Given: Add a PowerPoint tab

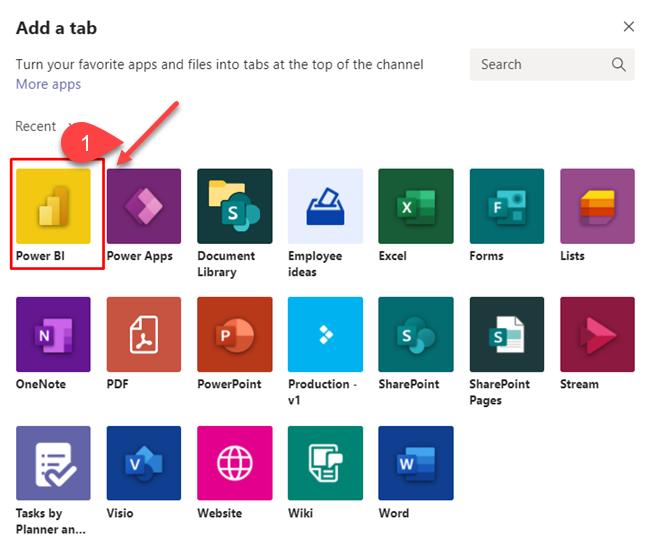Looking at the screenshot, I should tap(235, 334).
